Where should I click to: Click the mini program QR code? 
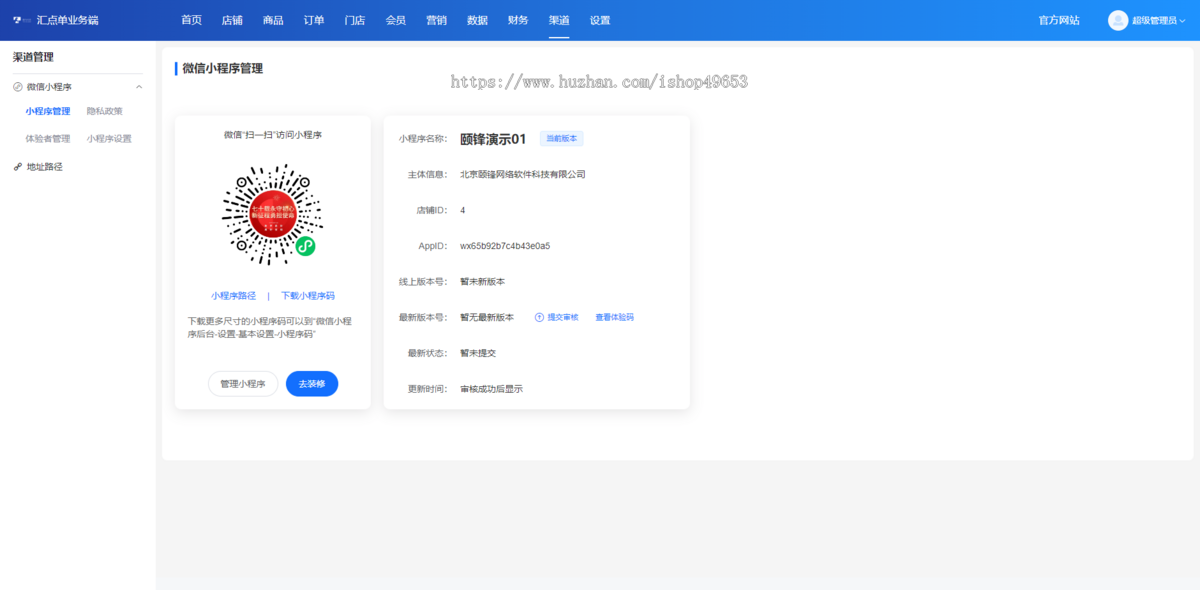[x=272, y=214]
